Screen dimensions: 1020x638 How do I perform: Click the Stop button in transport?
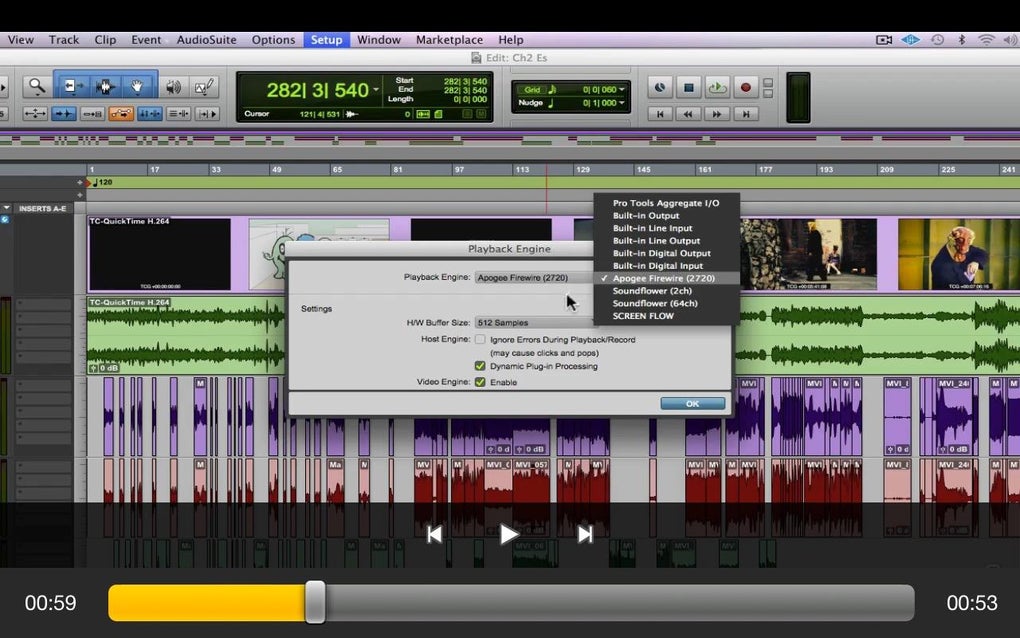coord(688,88)
